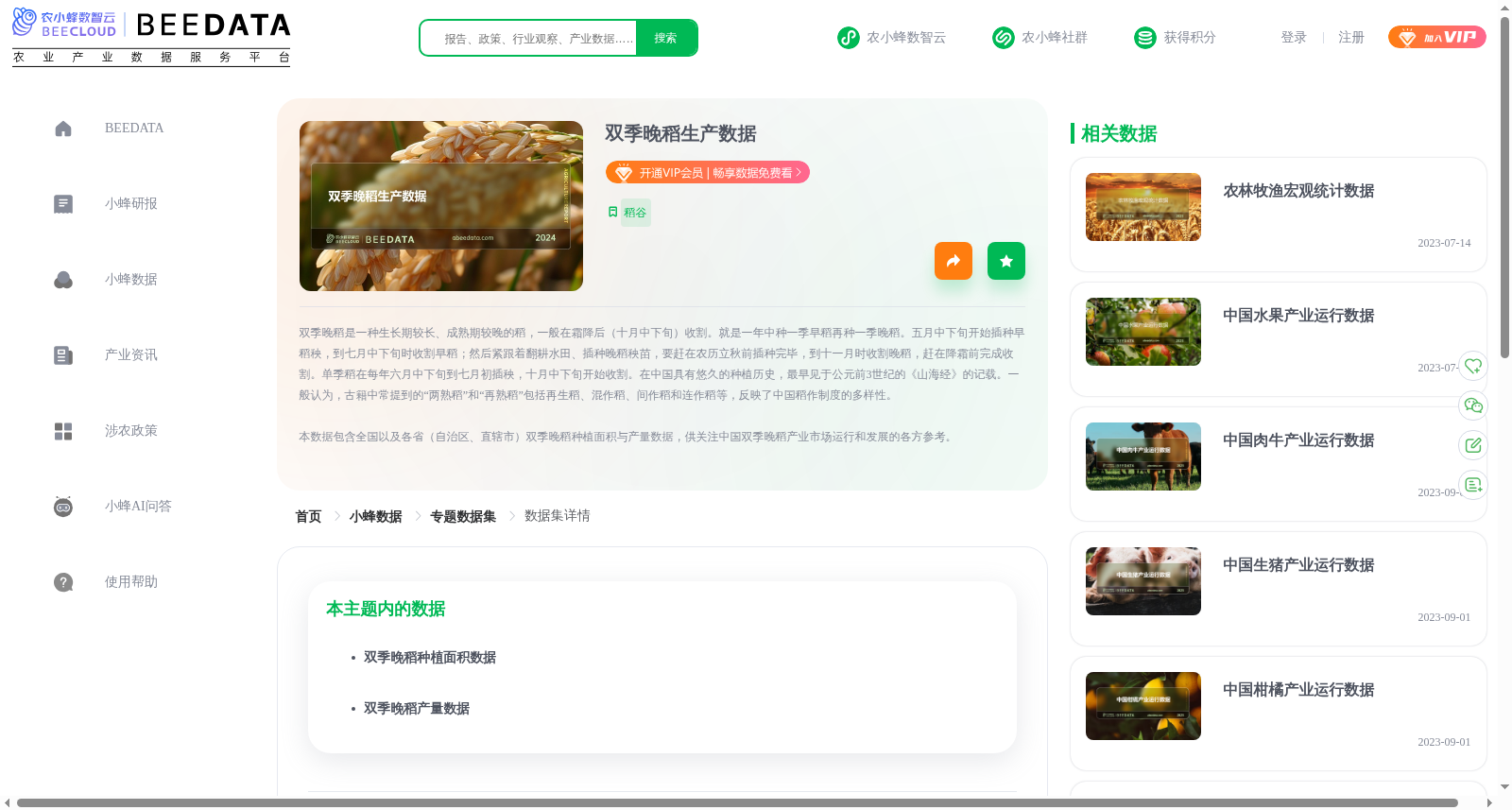The width and height of the screenshot is (1512, 810).
Task: Click the 2023-07-14 date text
Action: [1444, 243]
